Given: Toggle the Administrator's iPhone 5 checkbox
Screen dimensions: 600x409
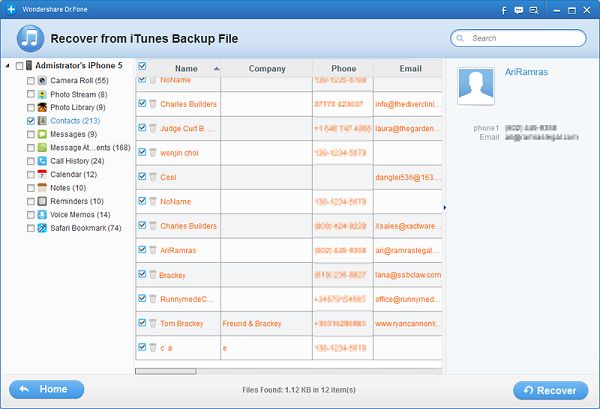Looking at the screenshot, I should pos(19,66).
